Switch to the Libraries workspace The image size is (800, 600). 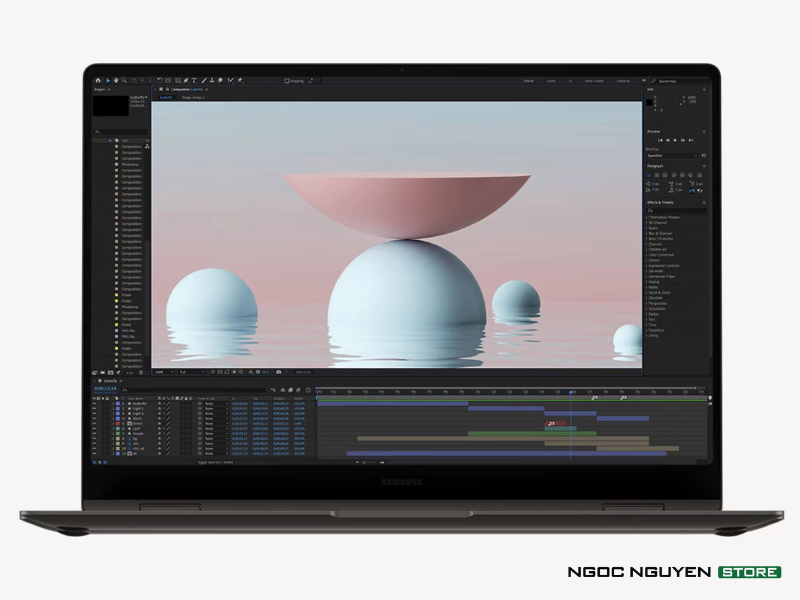623,81
